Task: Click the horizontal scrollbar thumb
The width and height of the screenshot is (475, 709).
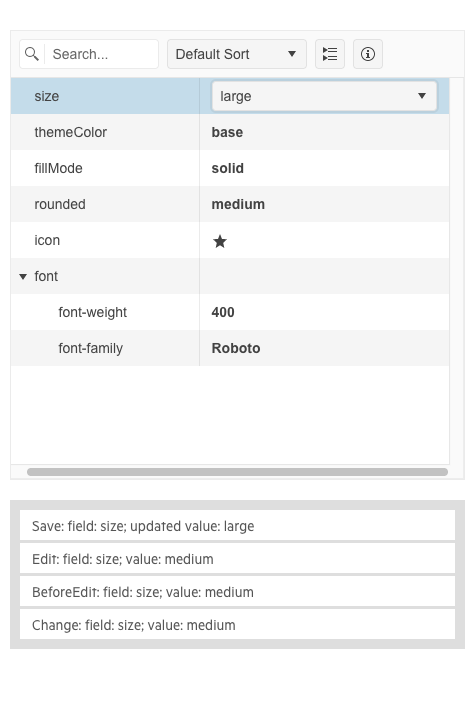Action: coord(237,472)
